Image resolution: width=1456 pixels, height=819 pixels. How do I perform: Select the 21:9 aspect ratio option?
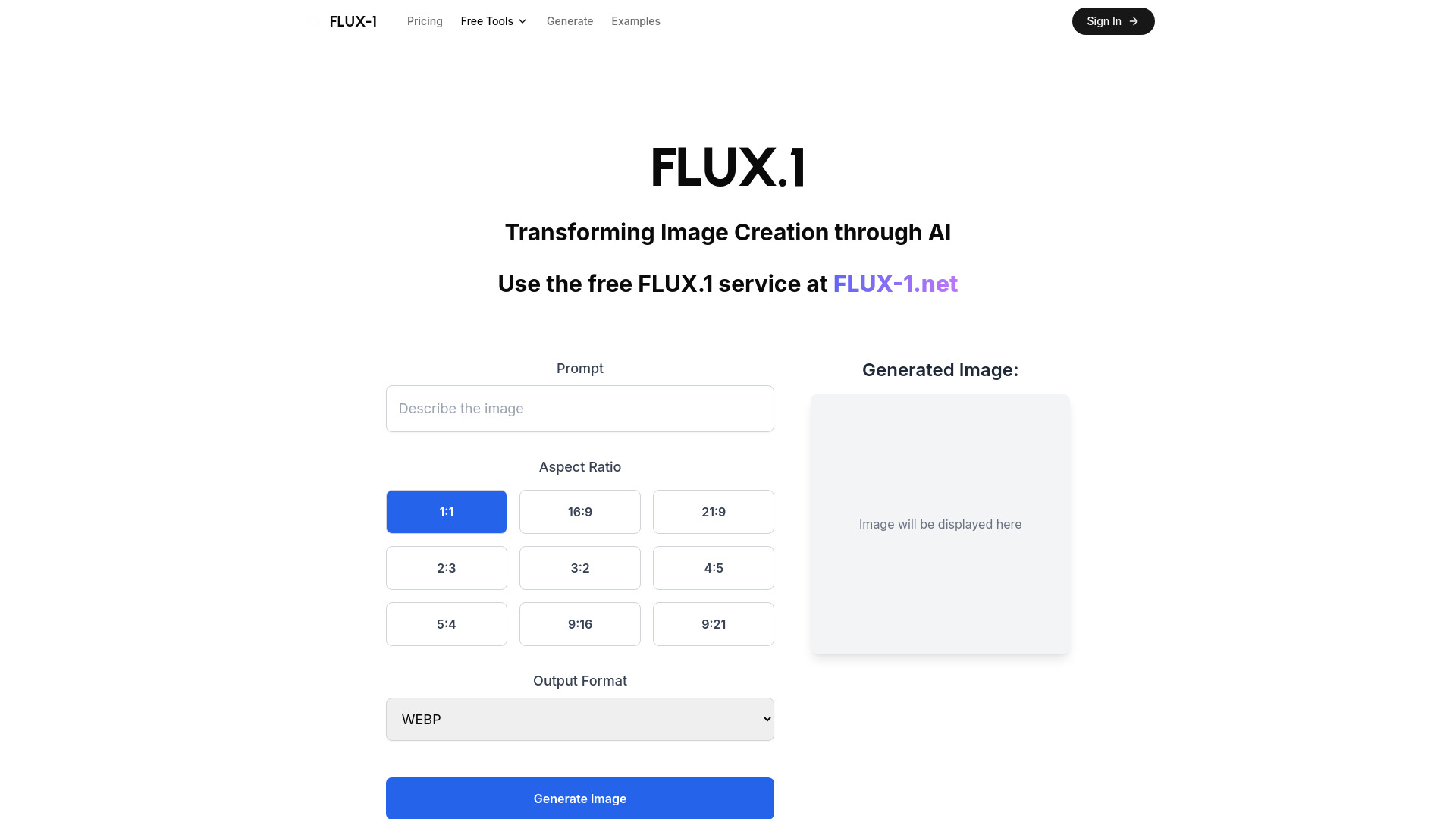[713, 511]
